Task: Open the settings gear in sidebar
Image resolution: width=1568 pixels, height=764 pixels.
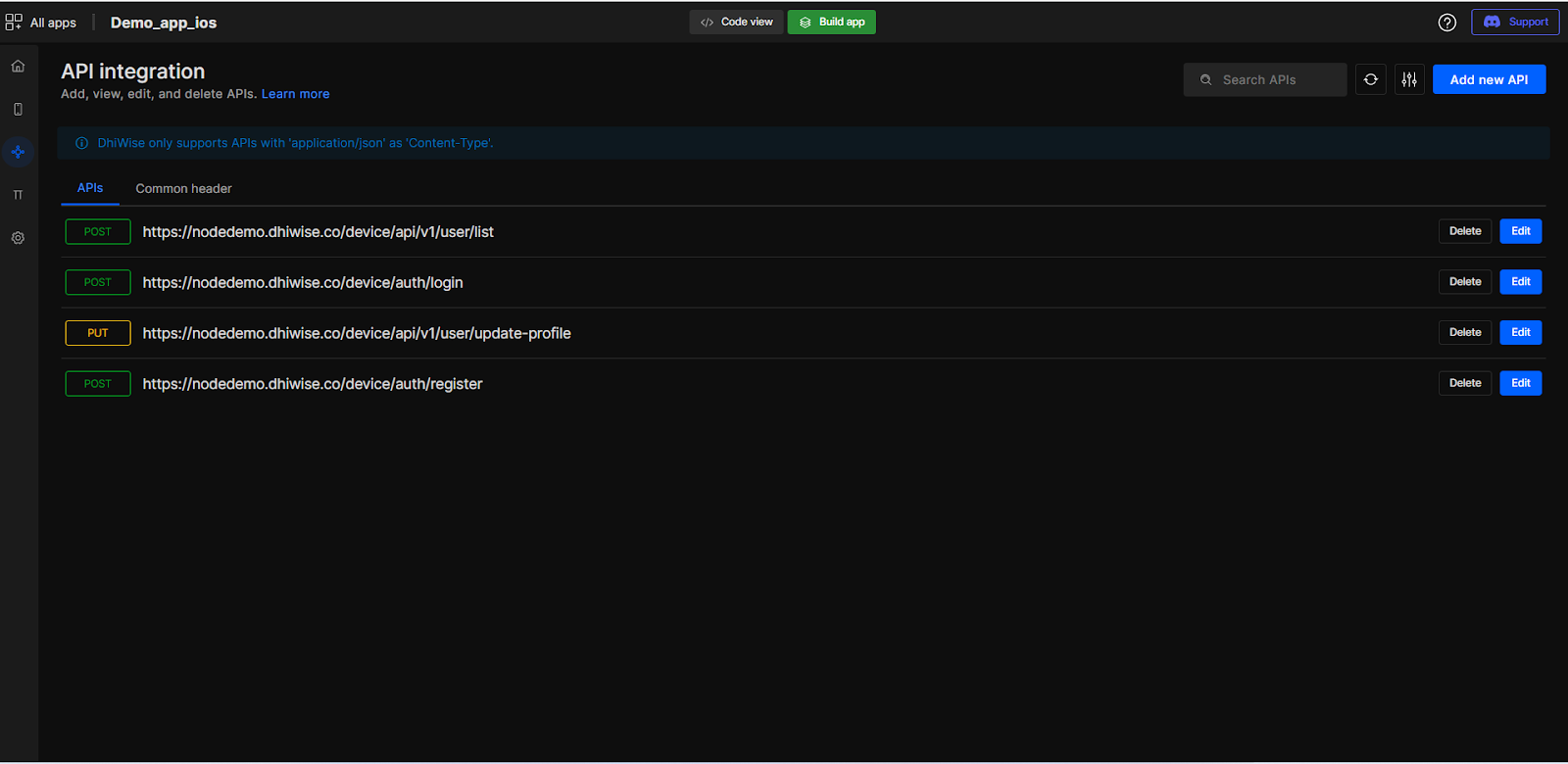Action: click(18, 238)
